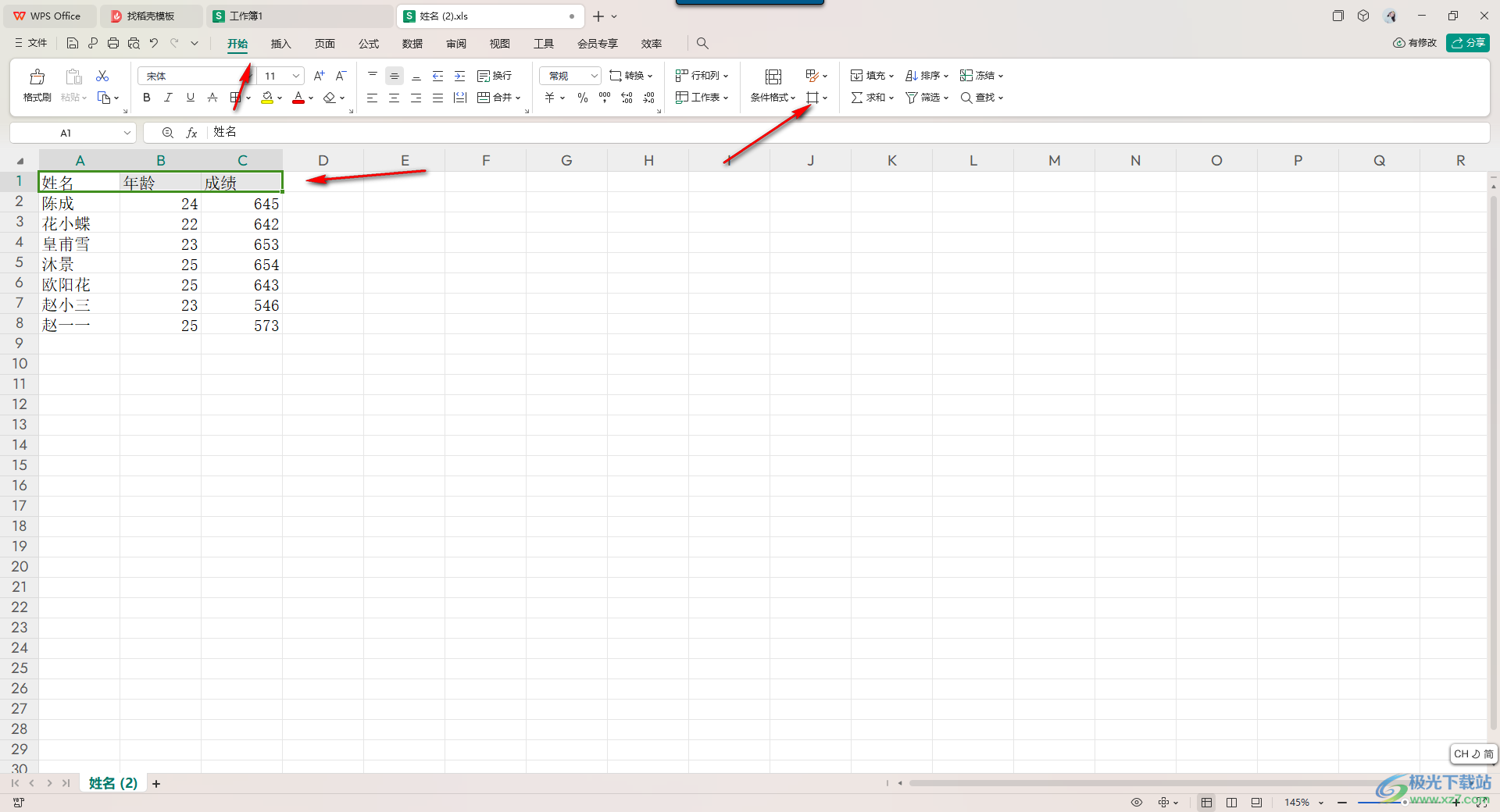This screenshot has width=1500, height=812.
Task: Click the Increase decimal icon
Action: pyautogui.click(x=627, y=98)
